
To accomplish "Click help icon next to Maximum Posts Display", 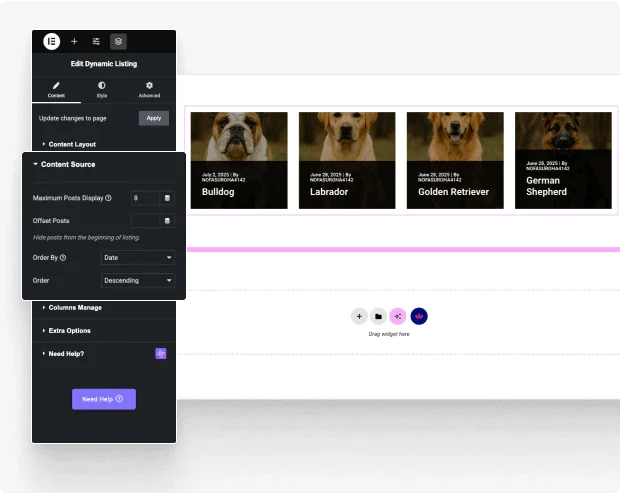I will (108, 198).
